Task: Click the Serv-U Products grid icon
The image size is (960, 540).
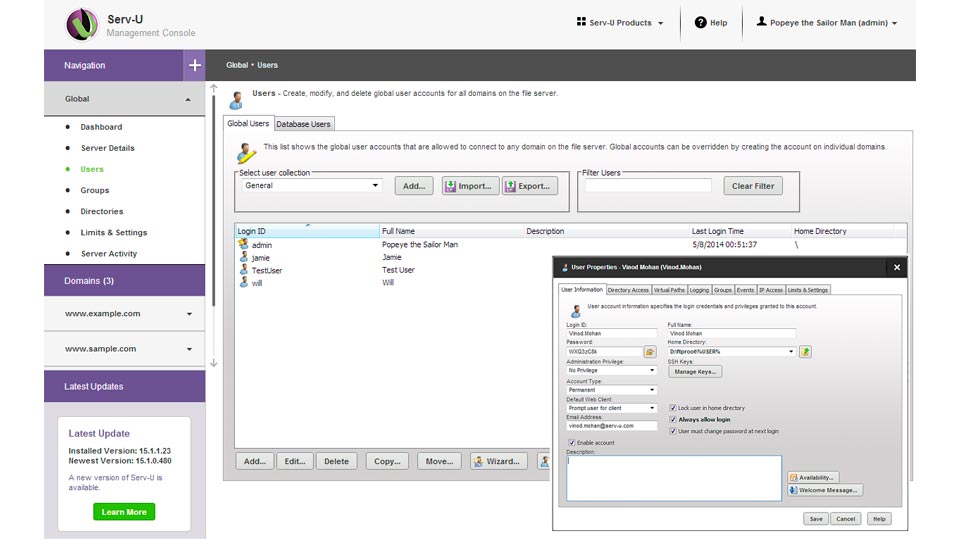Action: [581, 21]
